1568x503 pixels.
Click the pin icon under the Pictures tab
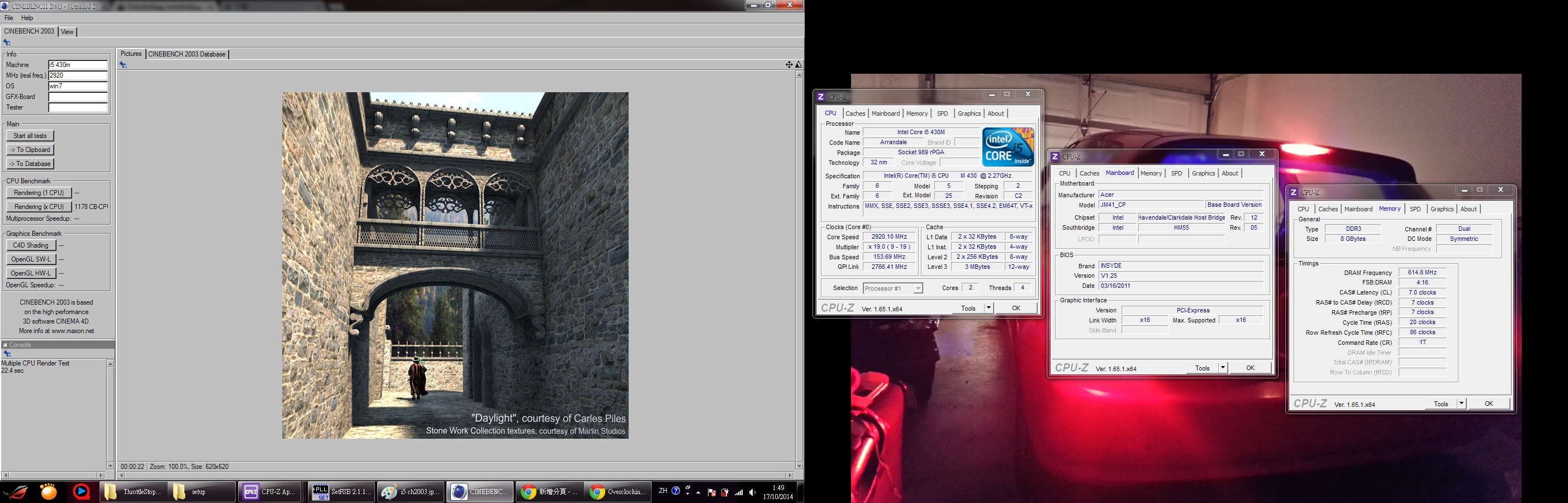123,65
